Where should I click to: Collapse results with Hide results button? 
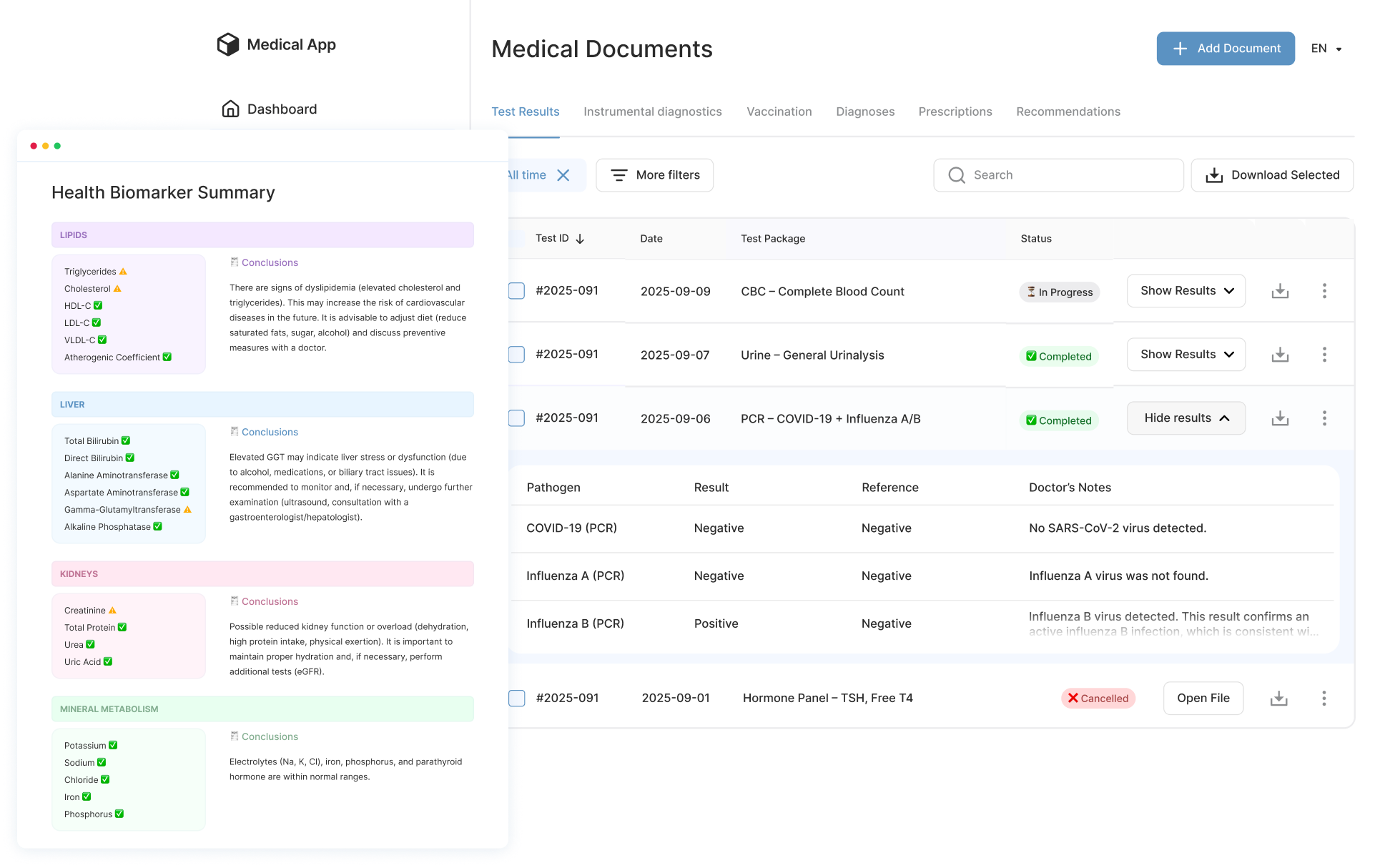(1186, 418)
